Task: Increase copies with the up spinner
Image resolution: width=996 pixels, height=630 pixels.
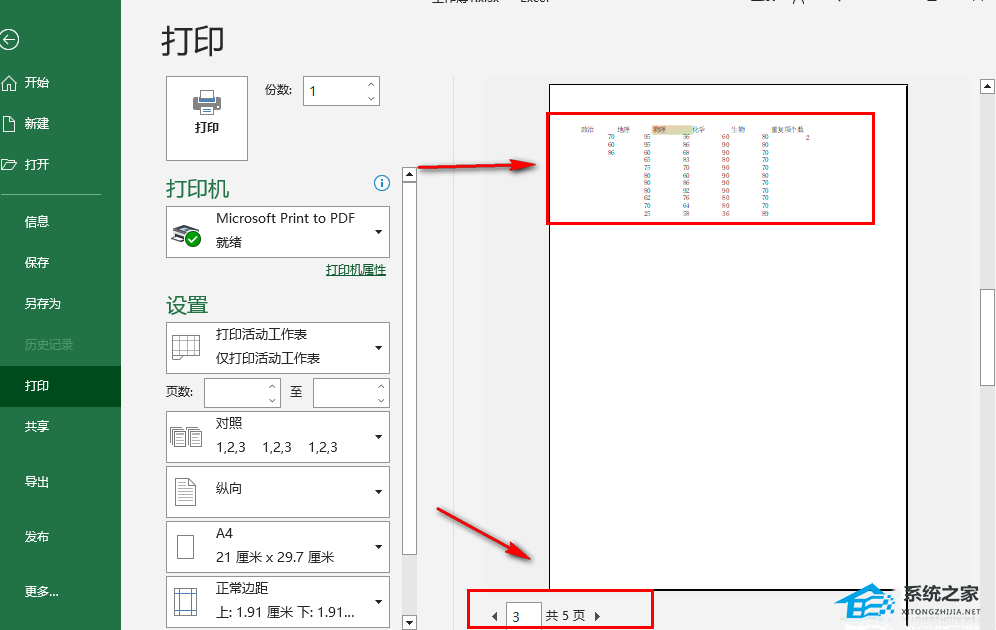Action: 372,84
